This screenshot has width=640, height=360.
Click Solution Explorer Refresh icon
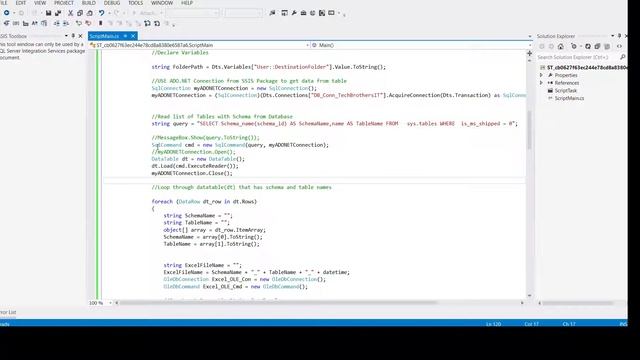pyautogui.click(x=587, y=47)
